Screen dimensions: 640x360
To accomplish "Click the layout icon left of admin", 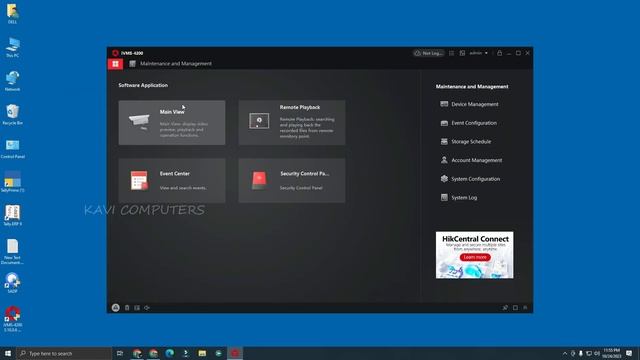I will [462, 53].
